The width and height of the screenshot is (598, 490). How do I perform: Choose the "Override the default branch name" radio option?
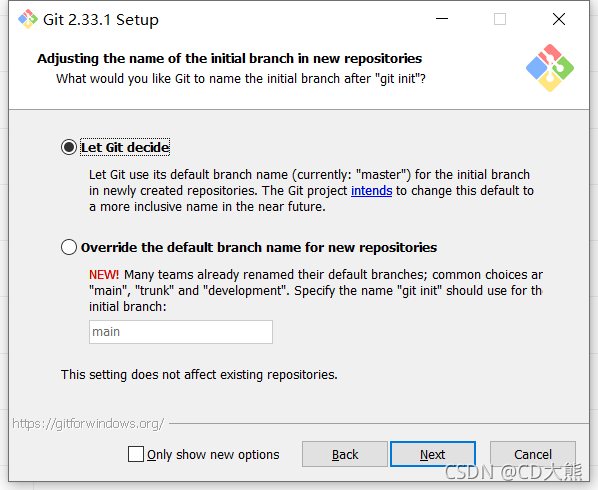pyautogui.click(x=69, y=247)
